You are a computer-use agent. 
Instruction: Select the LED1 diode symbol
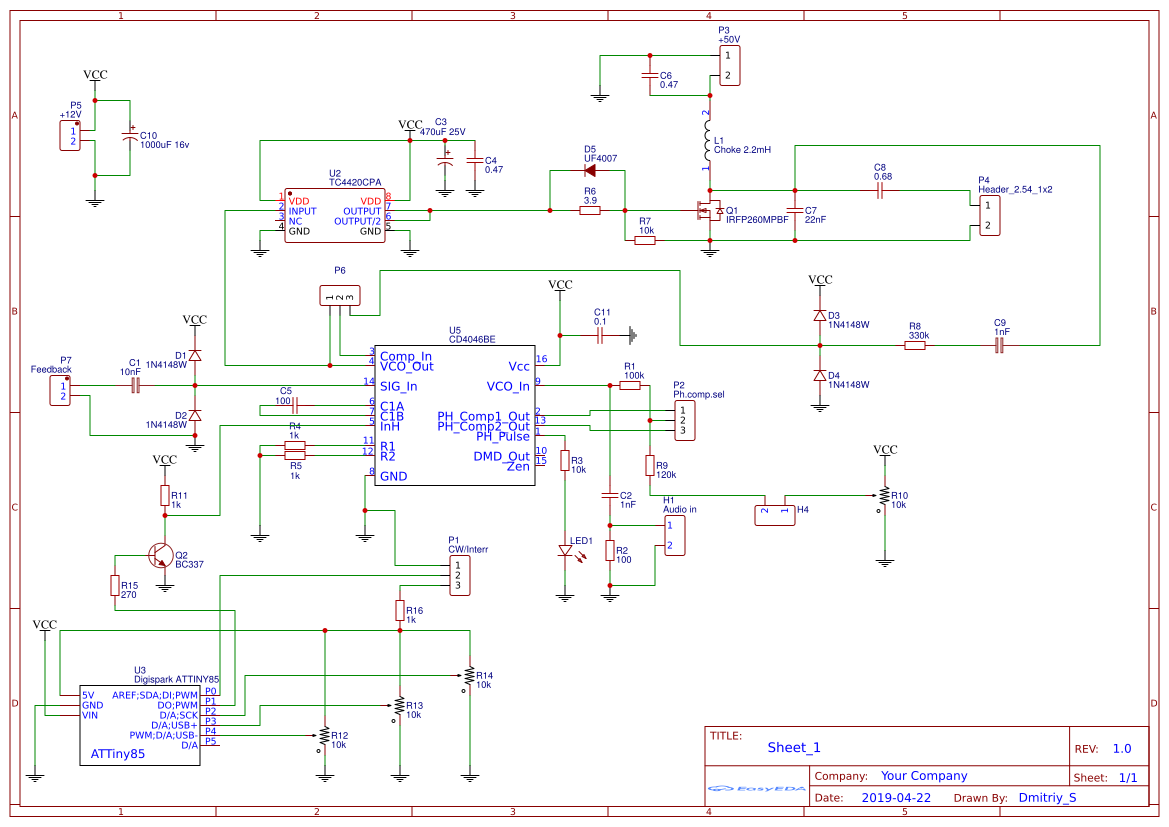point(565,550)
